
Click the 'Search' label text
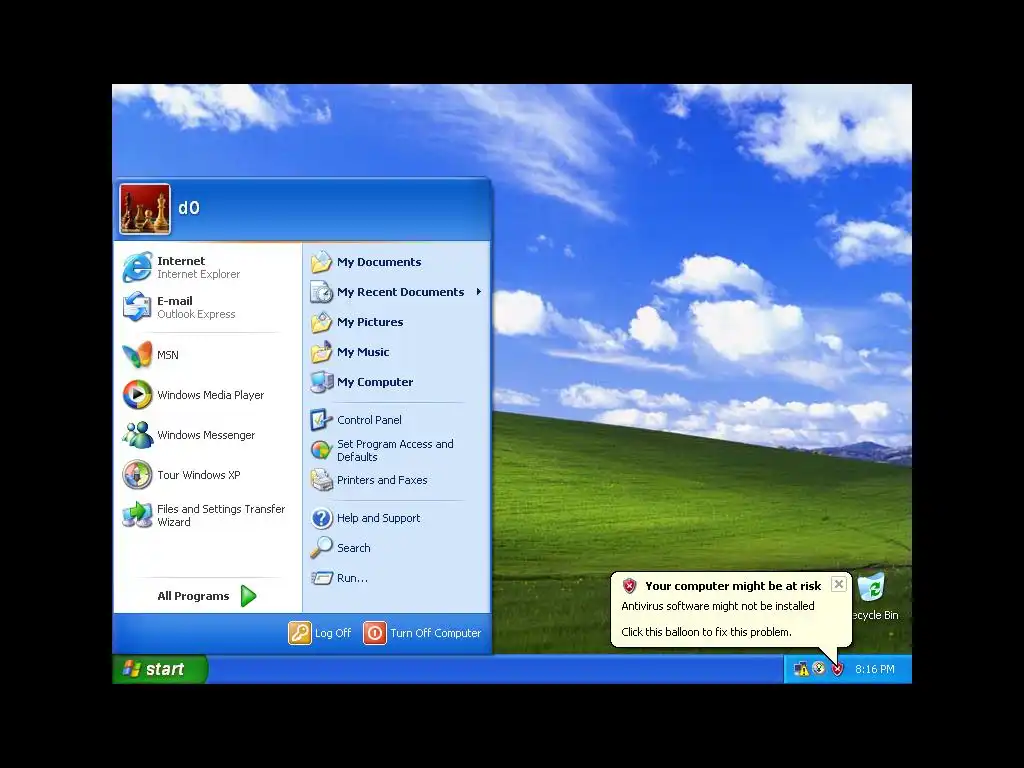(x=353, y=548)
